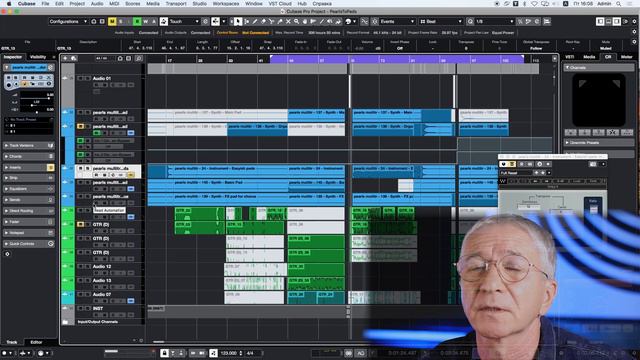Toggle mute on Audio 01 track
The height and width of the screenshot is (360, 640).
(80, 78)
